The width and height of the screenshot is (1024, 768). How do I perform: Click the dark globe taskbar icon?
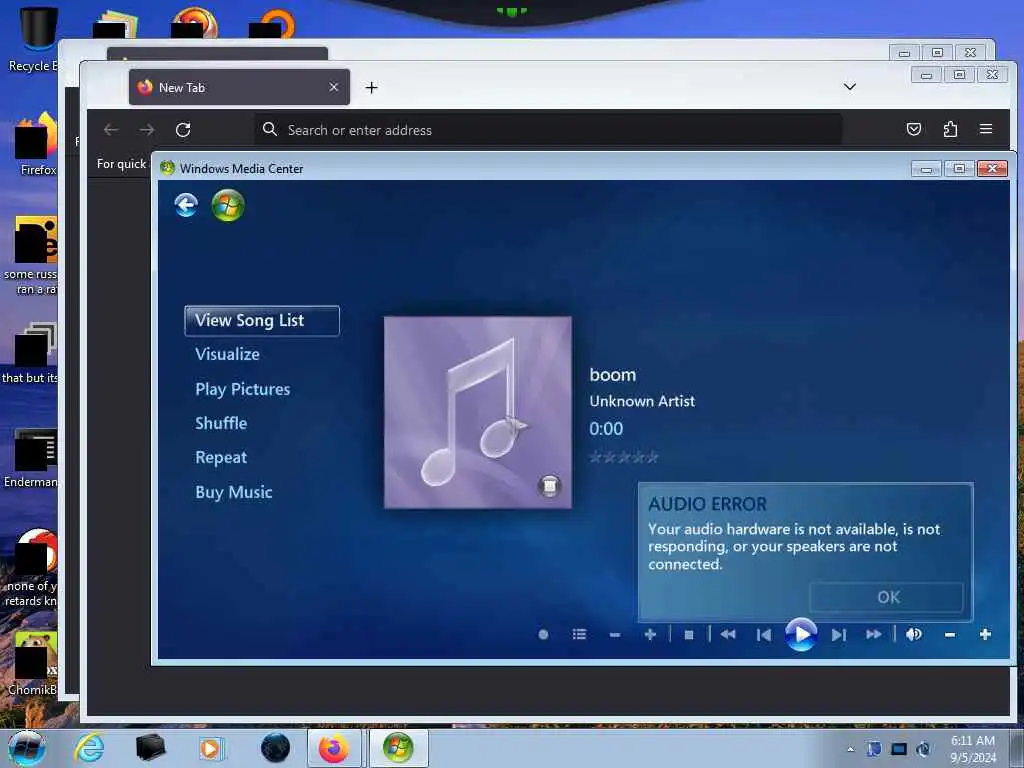pos(275,748)
